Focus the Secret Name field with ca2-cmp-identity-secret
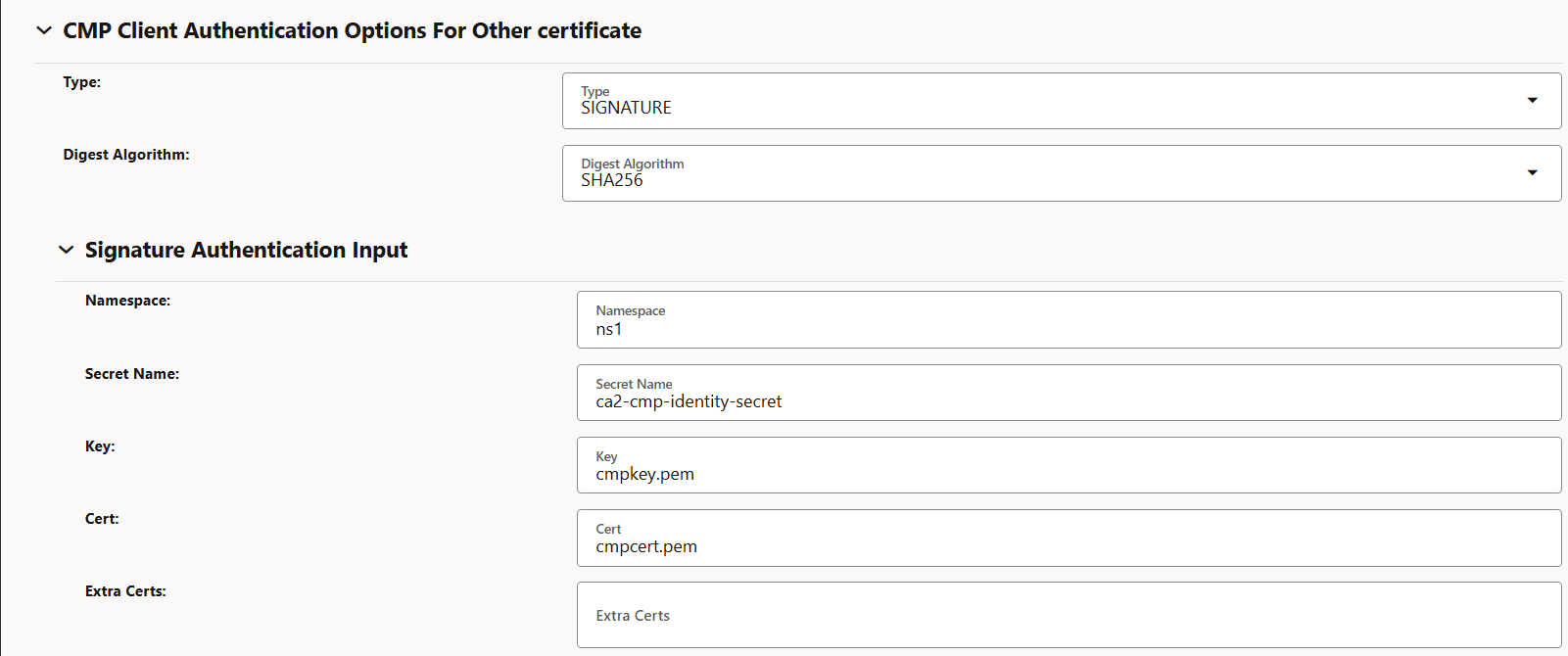 (x=1068, y=393)
